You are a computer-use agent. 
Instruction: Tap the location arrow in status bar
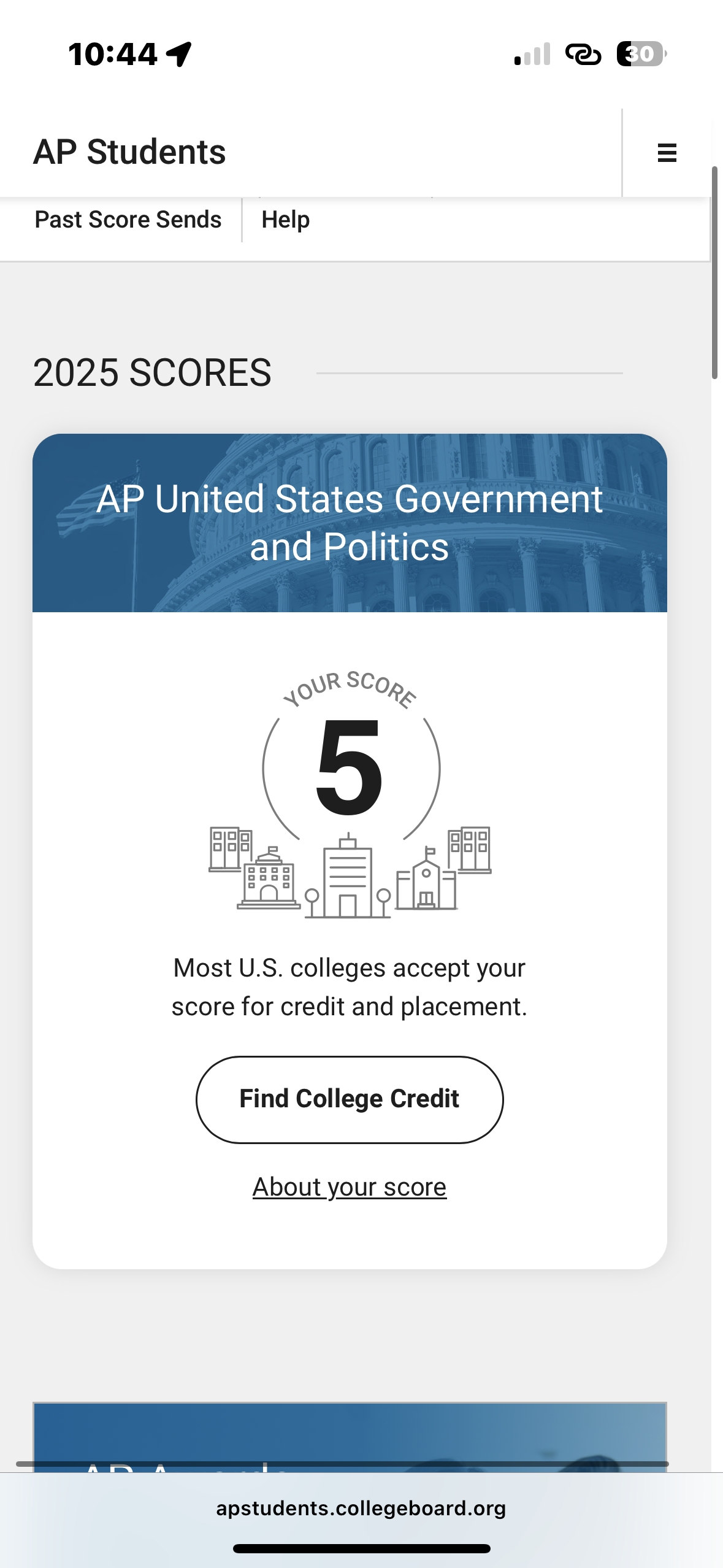(180, 54)
